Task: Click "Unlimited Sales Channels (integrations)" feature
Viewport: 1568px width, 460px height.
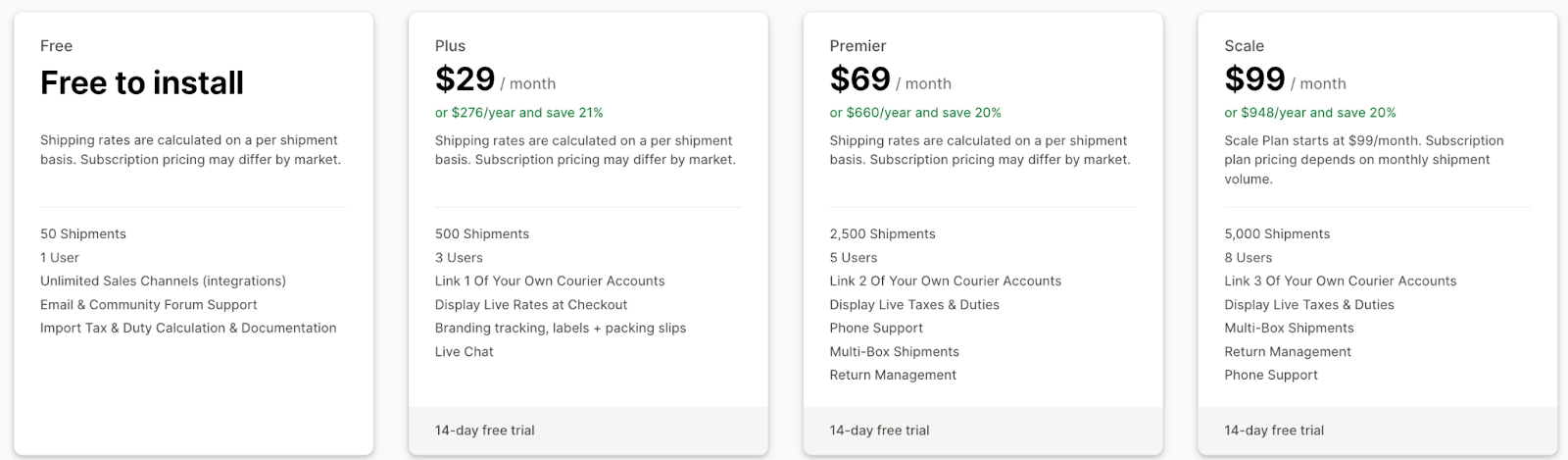Action: pos(163,281)
